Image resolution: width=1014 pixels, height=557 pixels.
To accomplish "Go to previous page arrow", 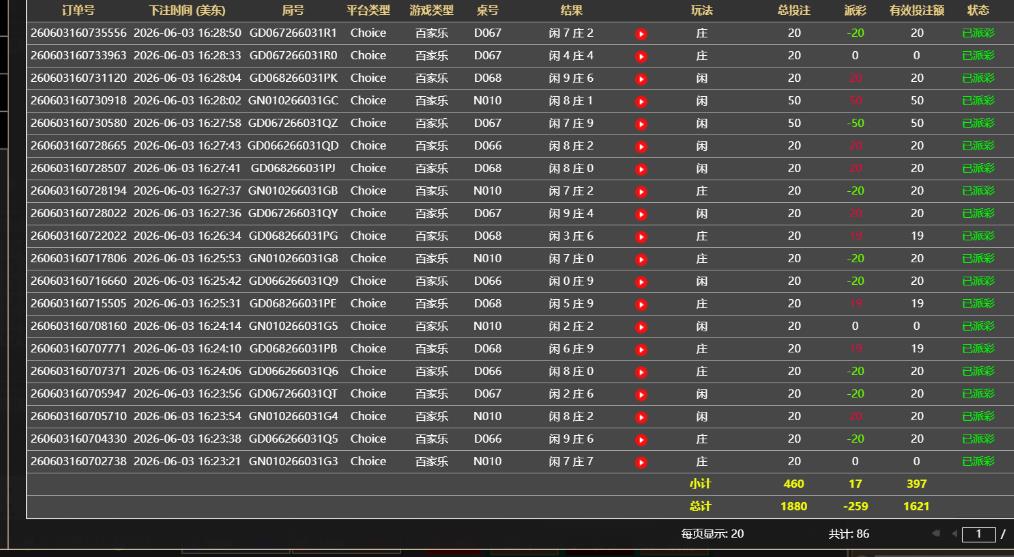I will pos(954,534).
